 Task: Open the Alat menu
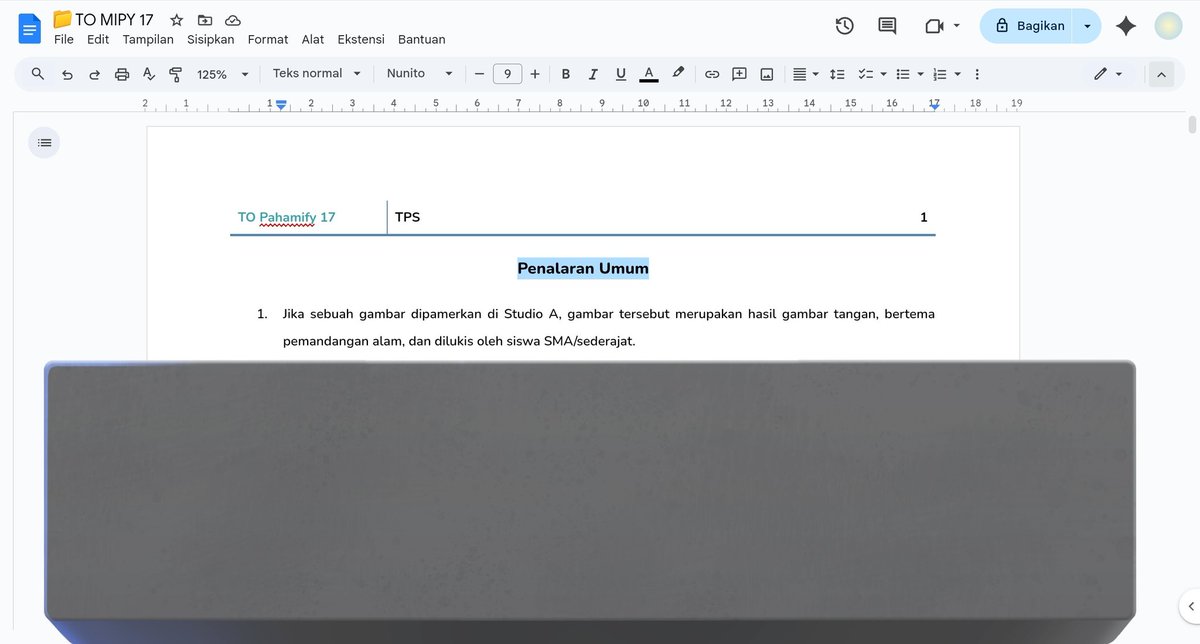313,40
